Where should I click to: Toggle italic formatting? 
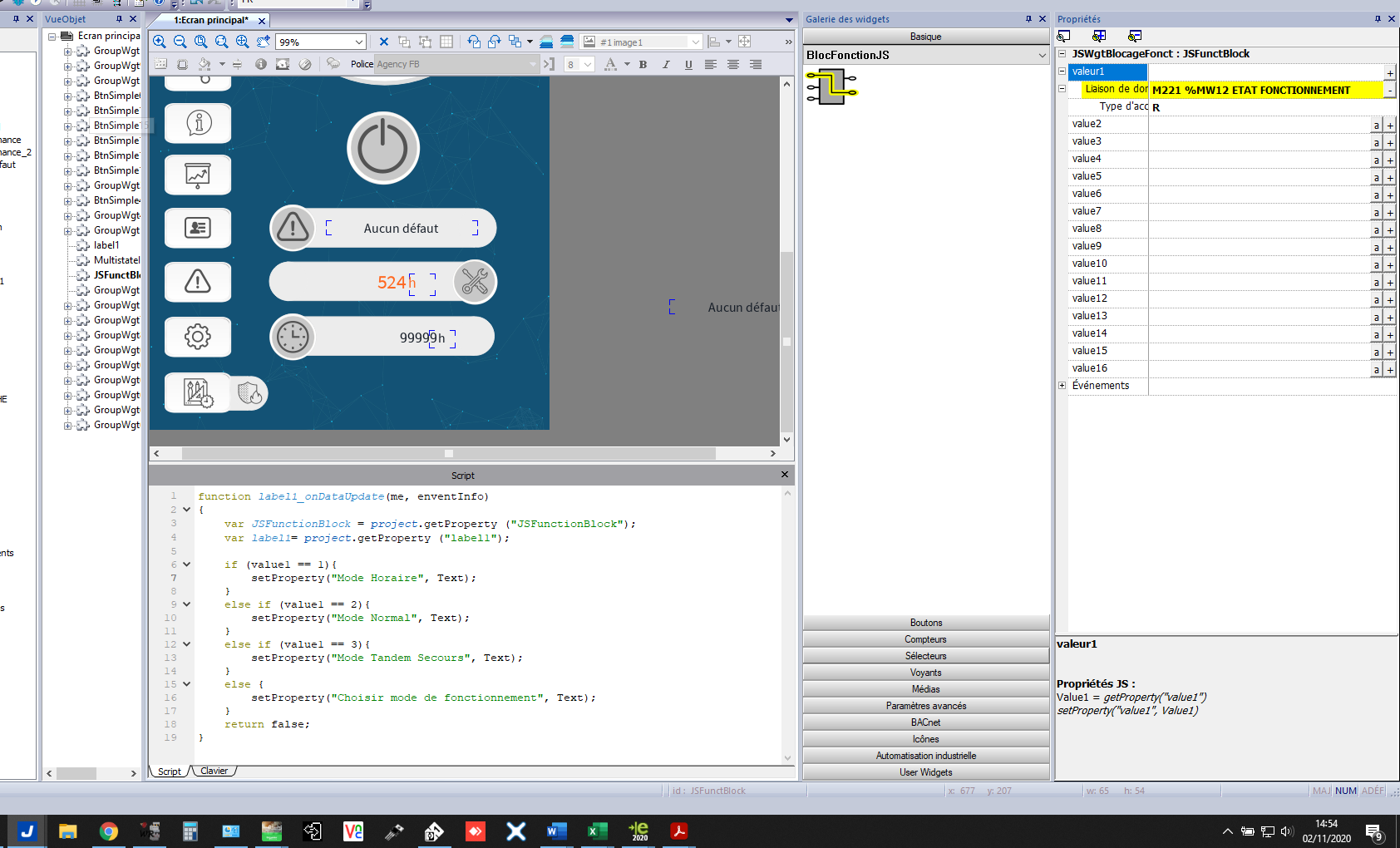665,64
